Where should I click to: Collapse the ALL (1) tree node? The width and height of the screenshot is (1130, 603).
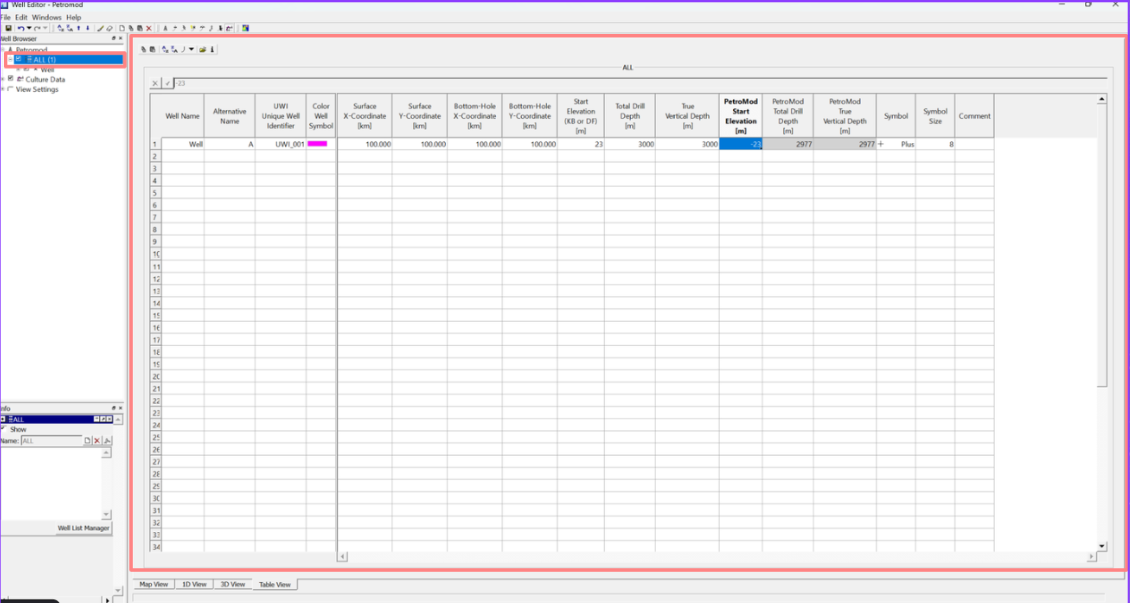10,59
